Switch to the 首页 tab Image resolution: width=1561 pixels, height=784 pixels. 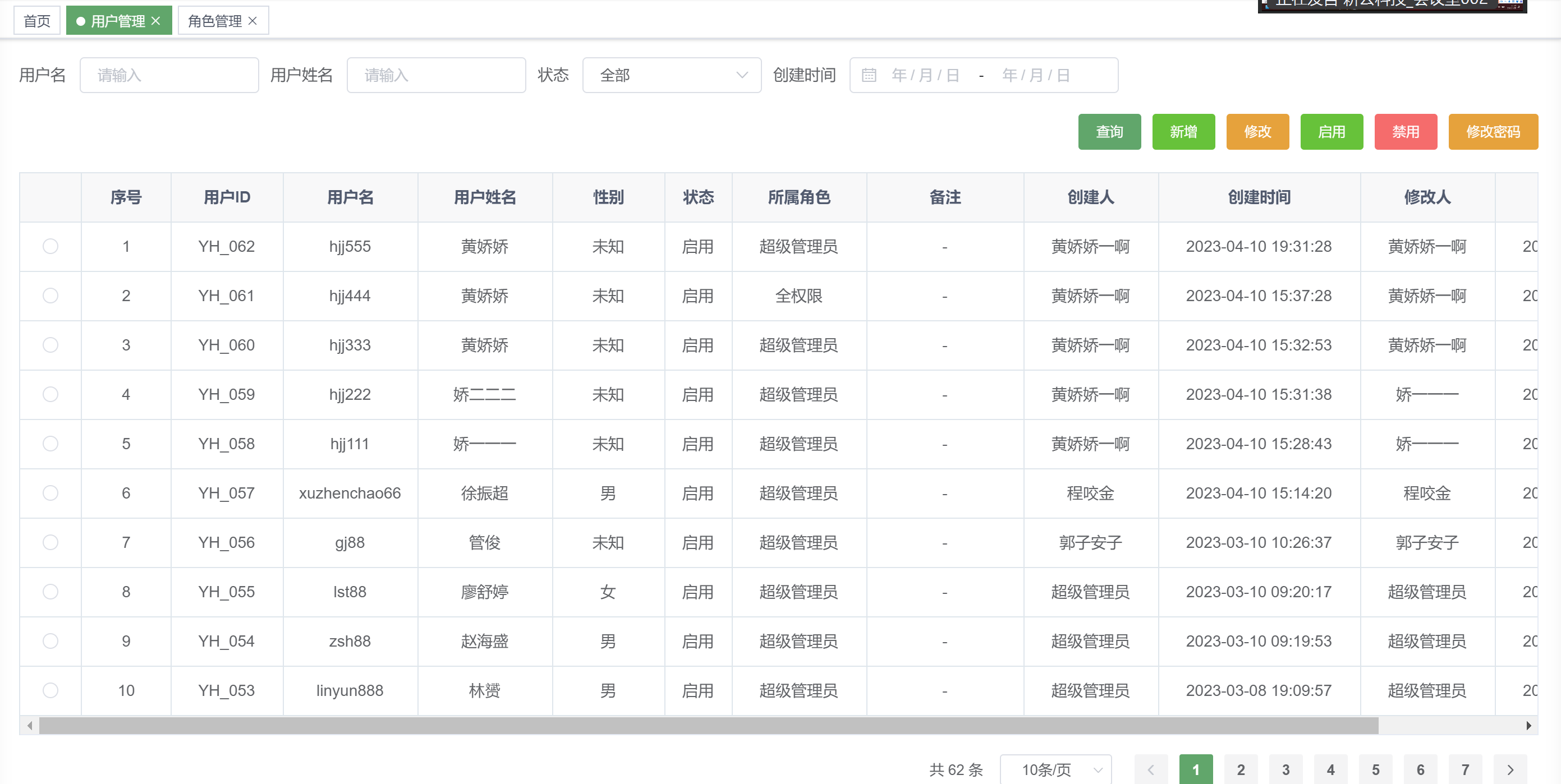click(37, 21)
